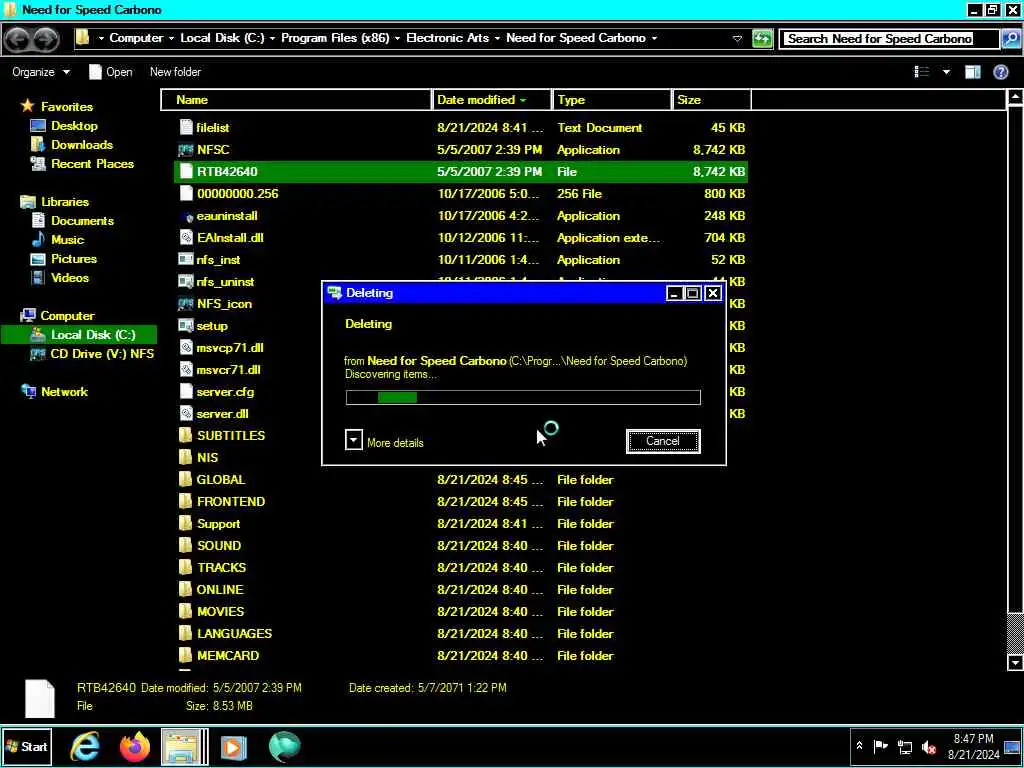Click the Back navigation arrow

pyautogui.click(x=18, y=40)
